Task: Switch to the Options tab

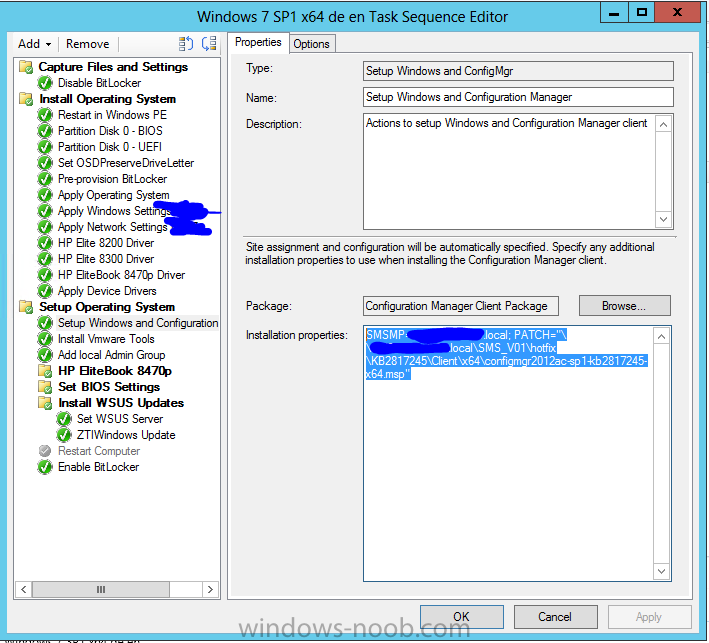Action: 312,44
